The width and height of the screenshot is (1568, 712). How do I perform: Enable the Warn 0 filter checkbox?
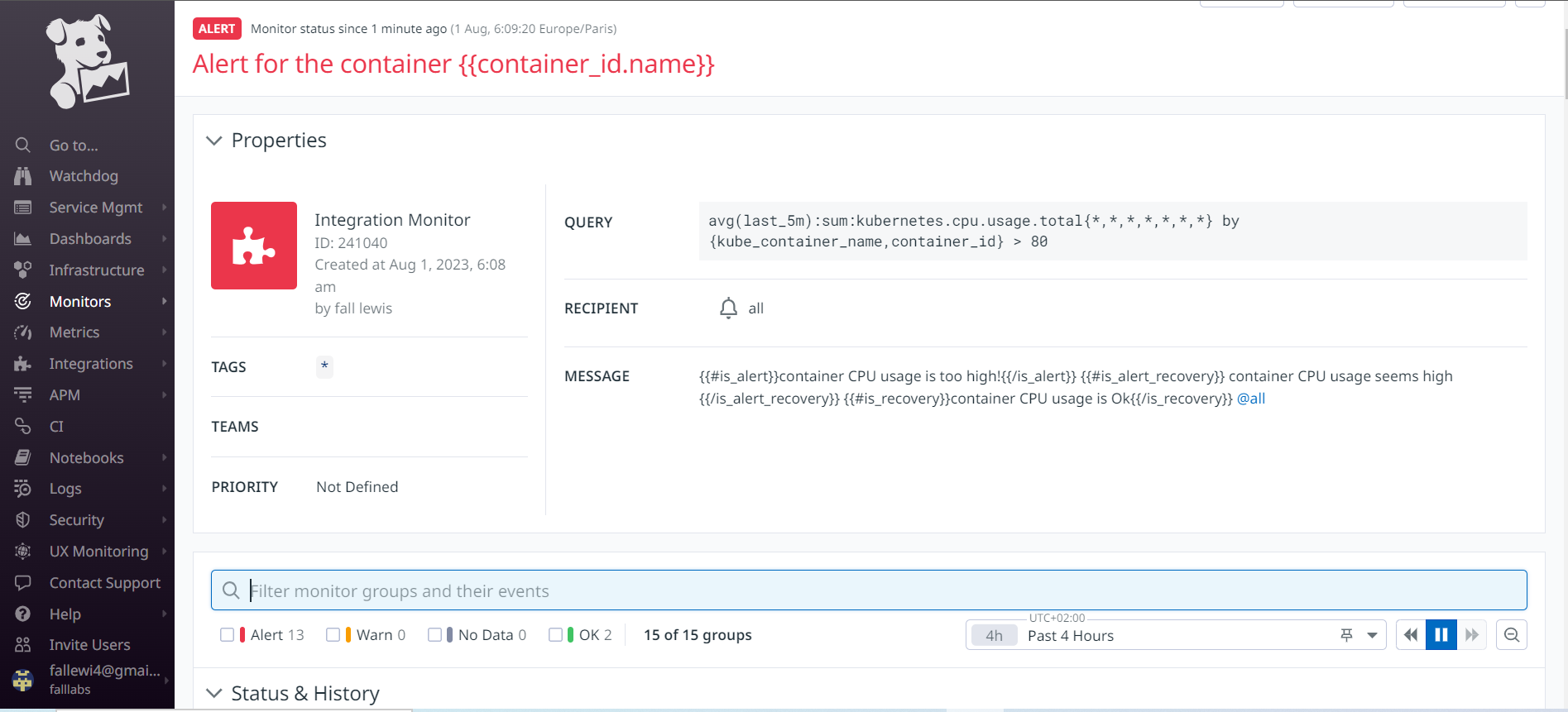(333, 635)
